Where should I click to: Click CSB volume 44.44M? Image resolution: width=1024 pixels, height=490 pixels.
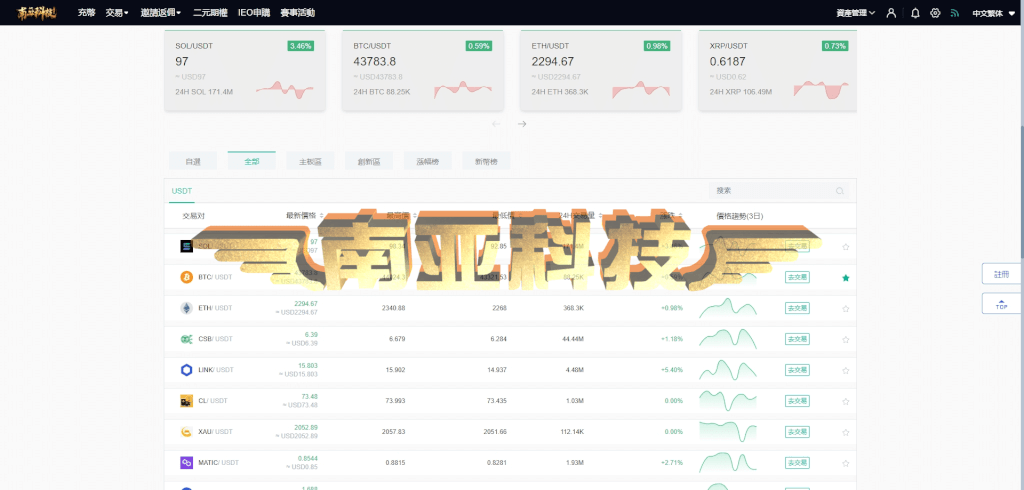click(x=571, y=339)
